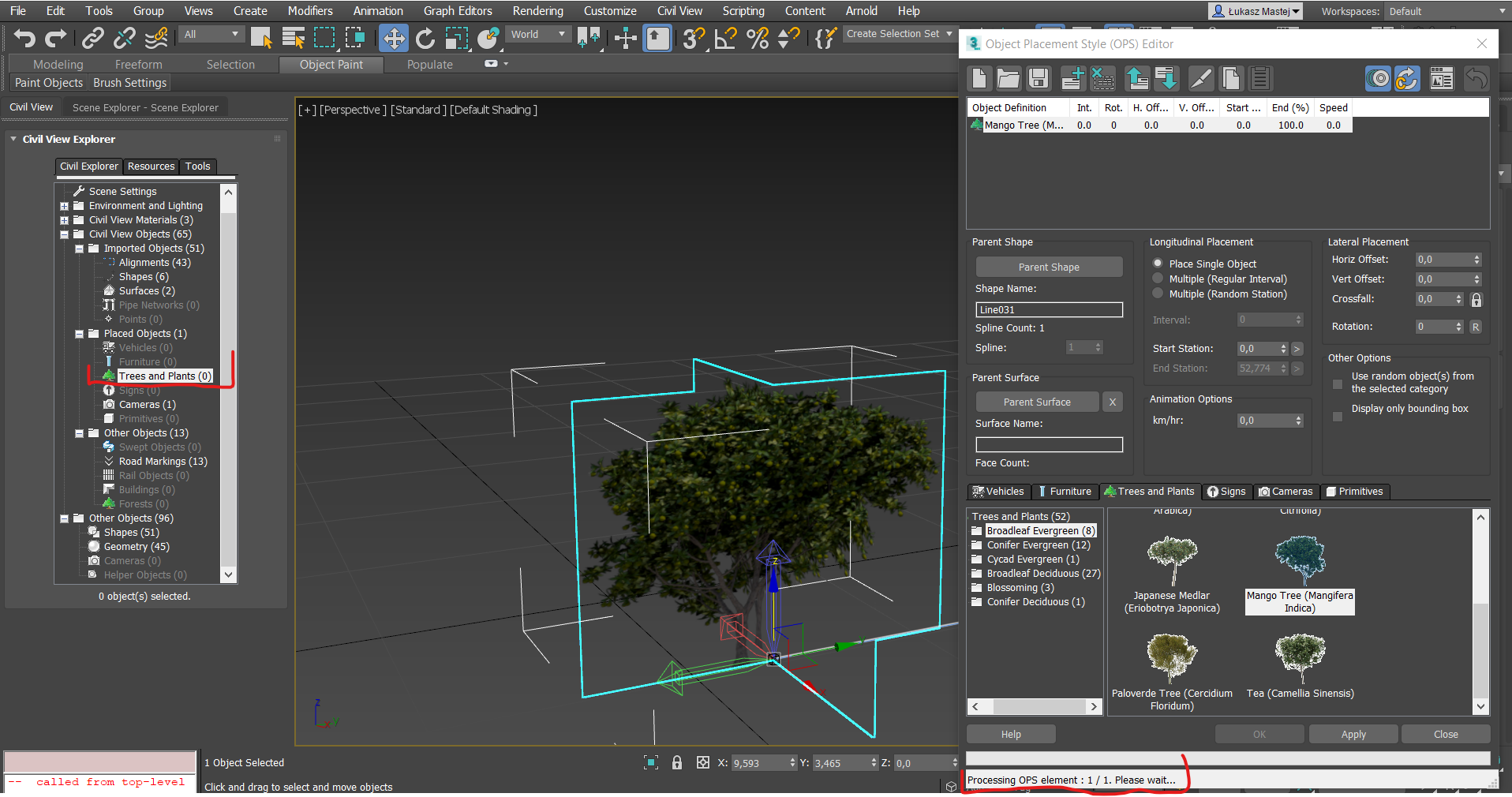The height and width of the screenshot is (797, 1512).
Task: Select the Select and Move tool
Action: coord(393,37)
